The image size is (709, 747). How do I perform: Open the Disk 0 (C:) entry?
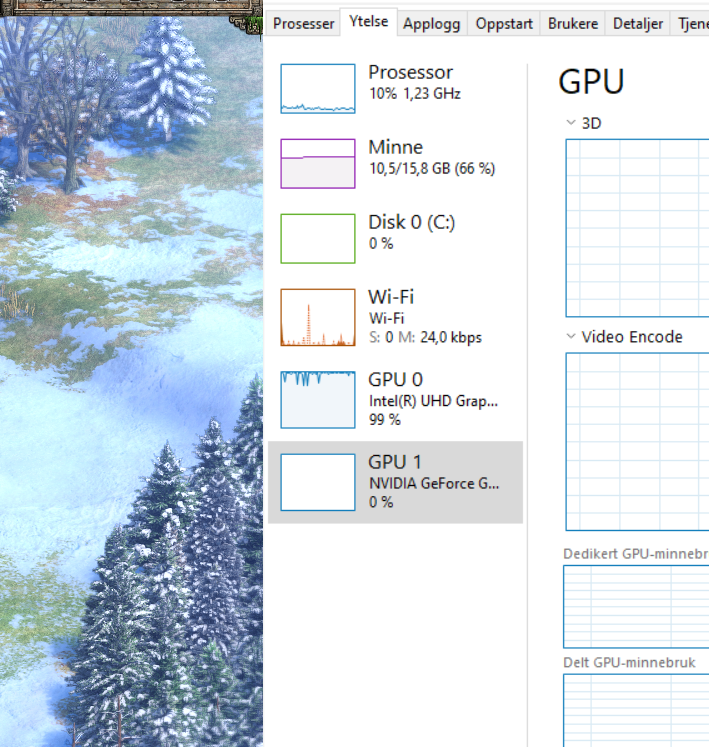[395, 238]
